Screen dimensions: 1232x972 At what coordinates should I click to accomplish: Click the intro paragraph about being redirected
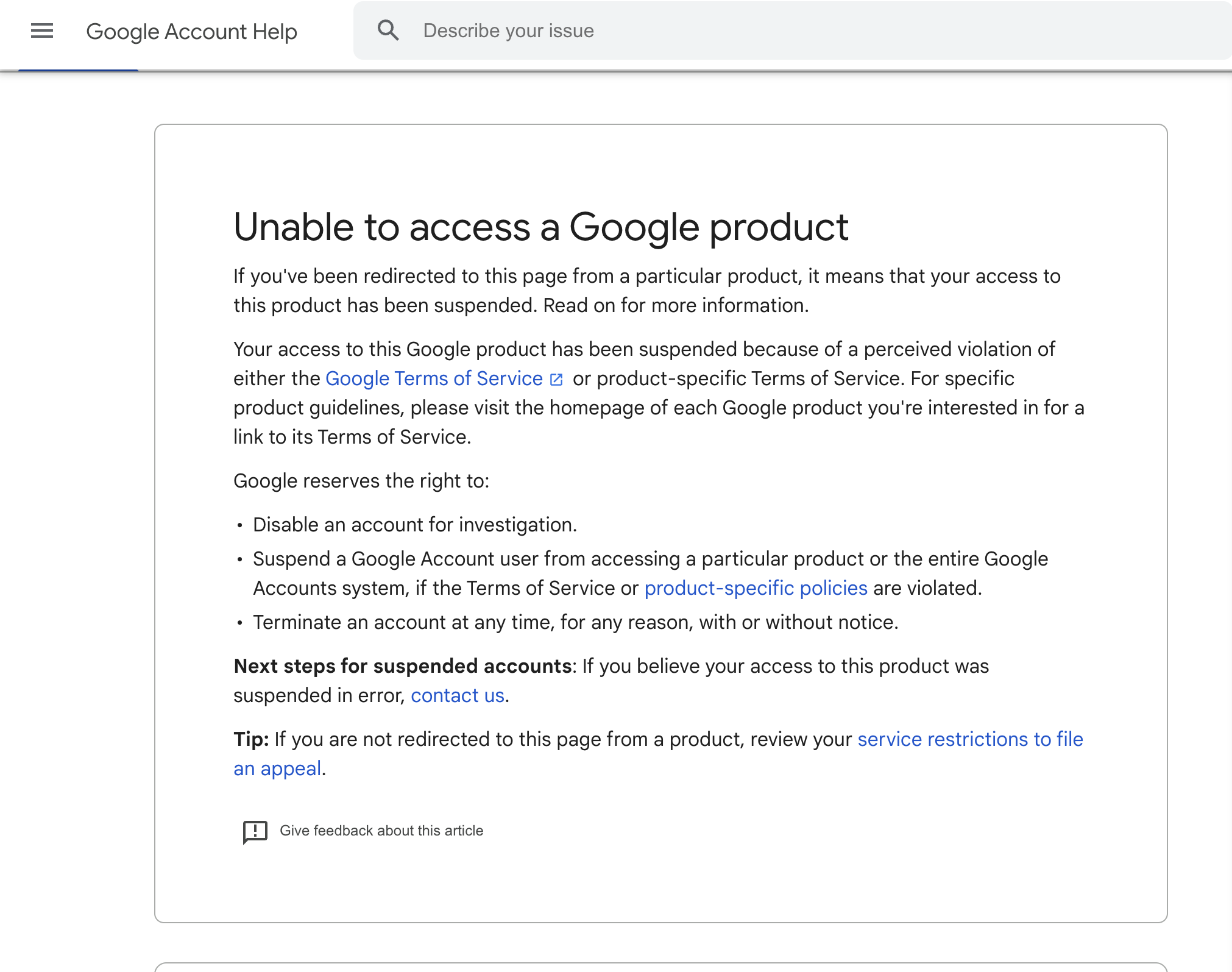click(646, 291)
